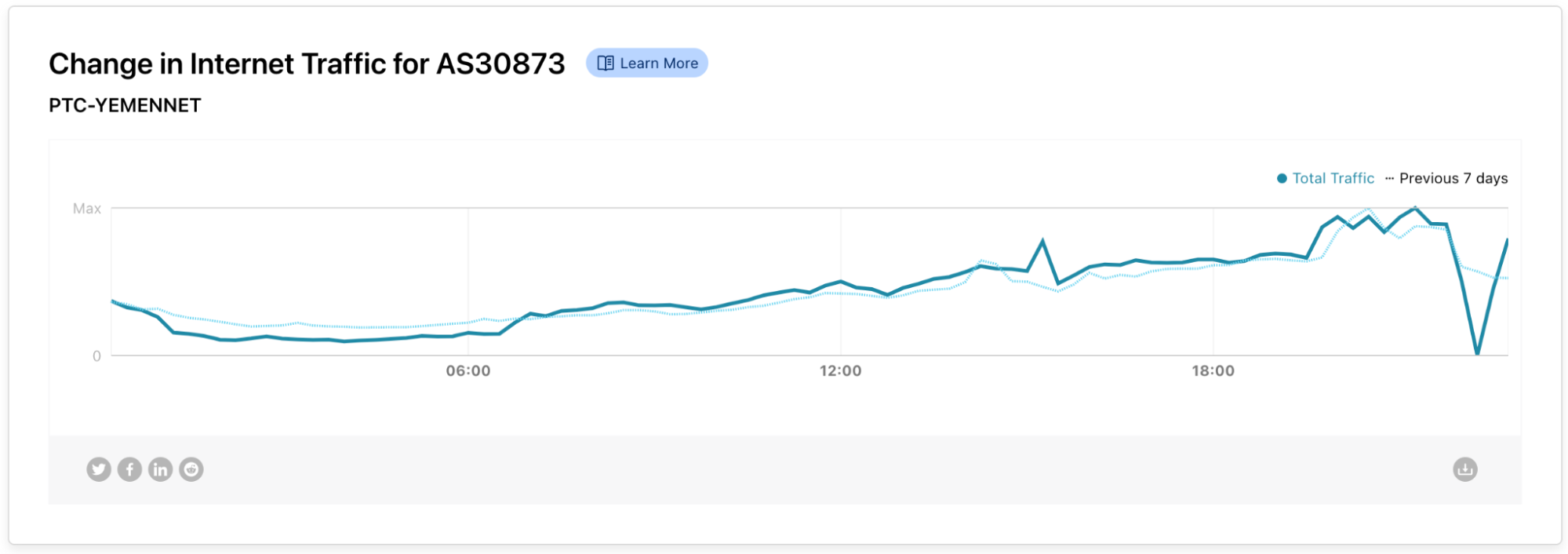The image size is (1568, 554).
Task: Share the chart on Twitter
Action: (99, 469)
